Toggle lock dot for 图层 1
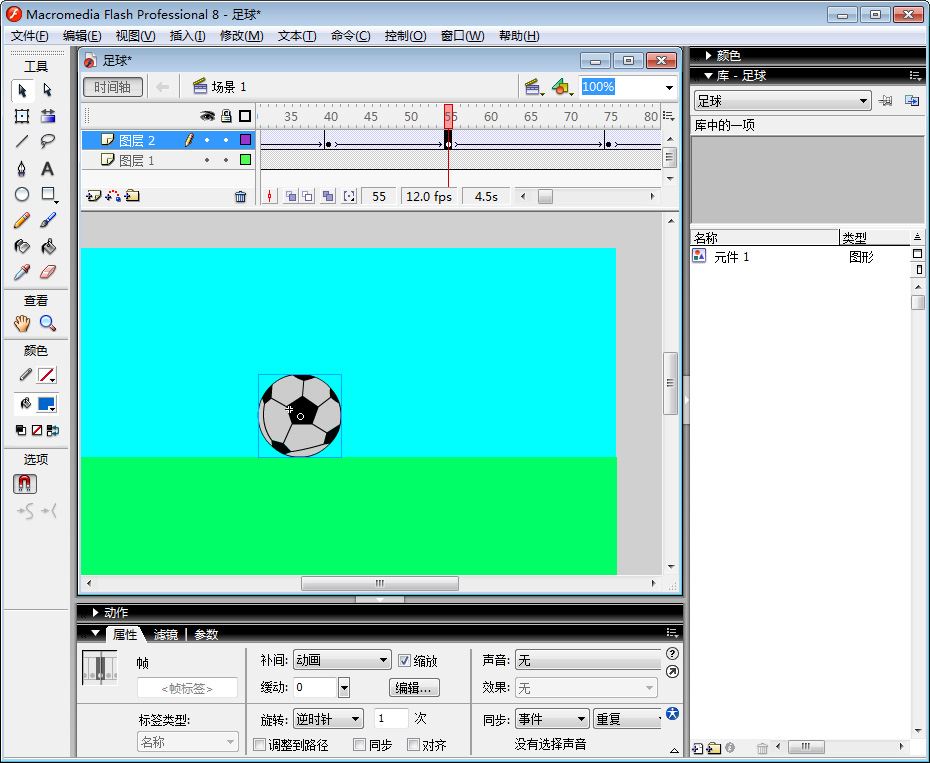Screen dimensions: 930x763 (x=226, y=160)
